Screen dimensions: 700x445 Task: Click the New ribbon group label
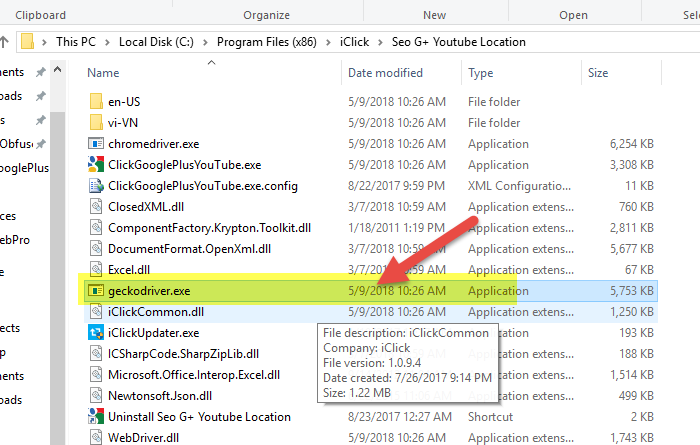tap(434, 15)
